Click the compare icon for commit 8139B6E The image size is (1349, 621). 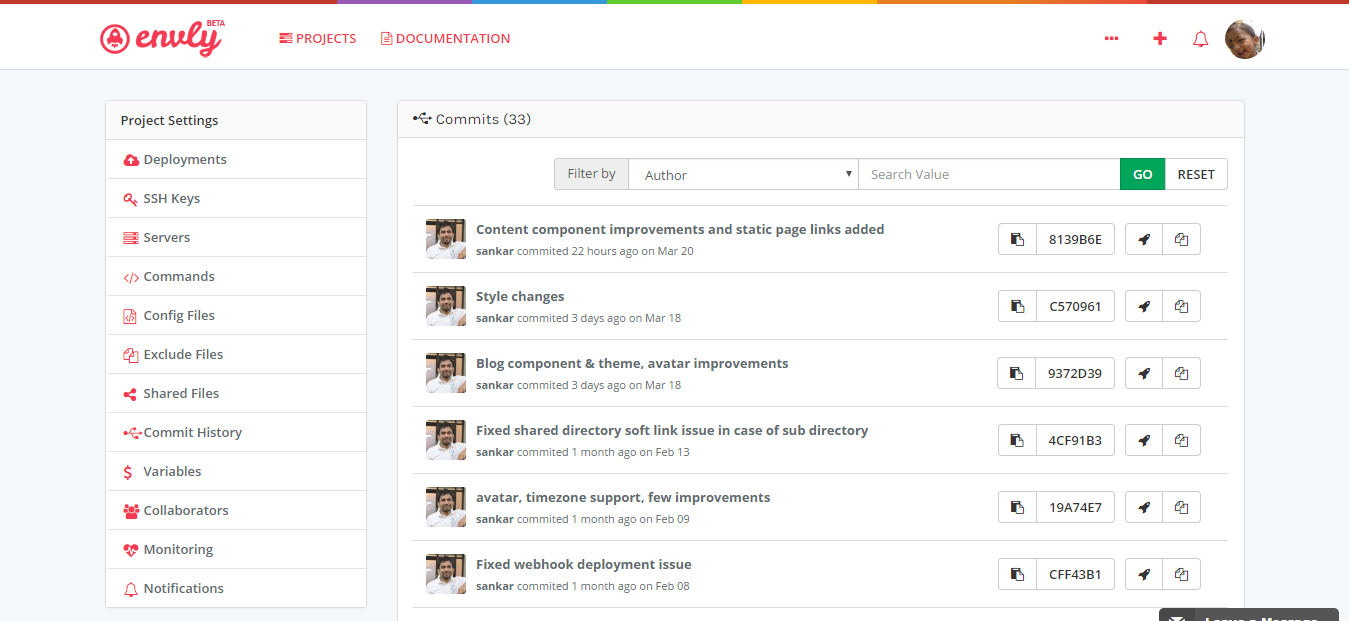[1181, 239]
